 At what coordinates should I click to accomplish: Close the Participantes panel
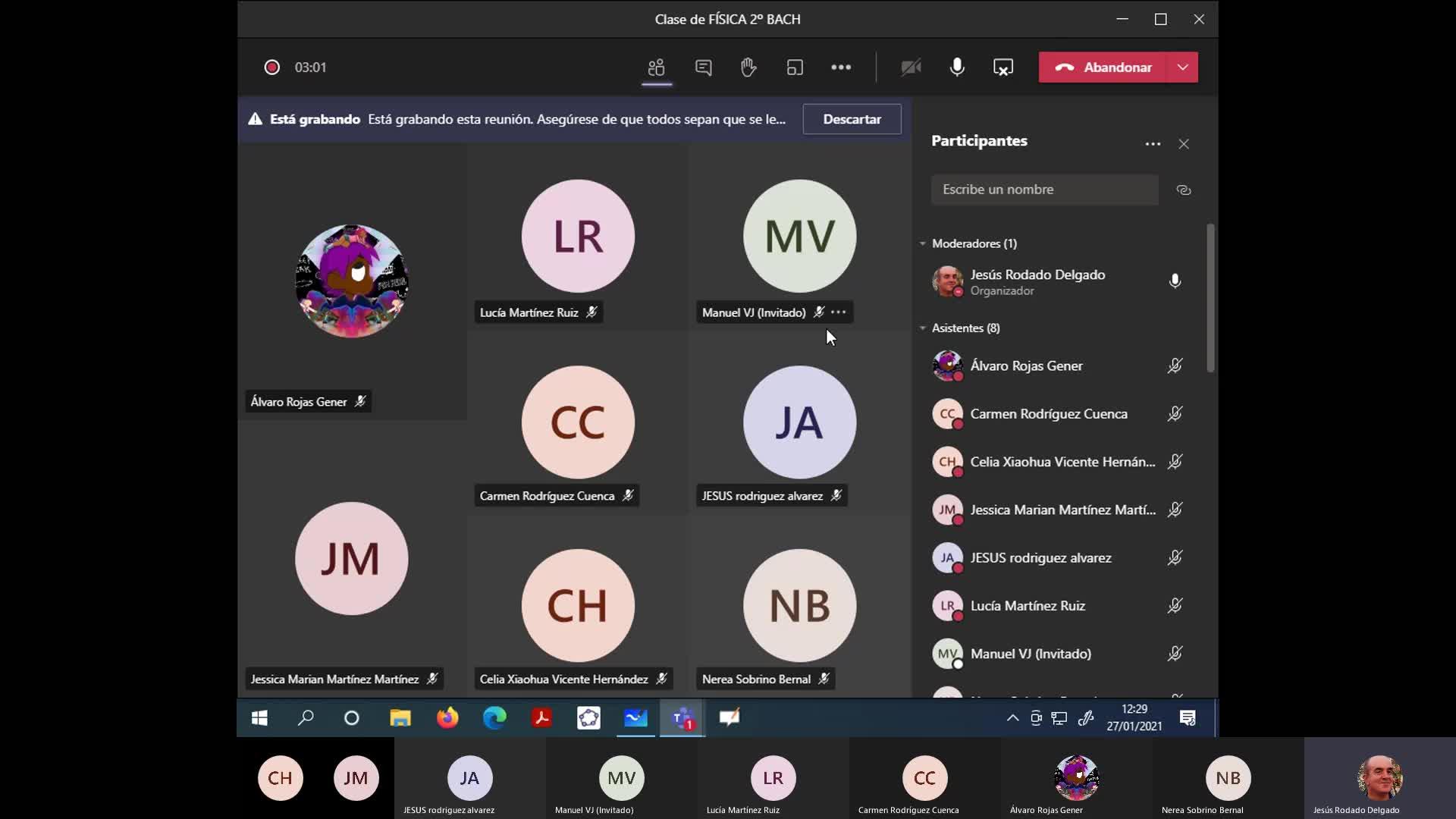[x=1184, y=144]
